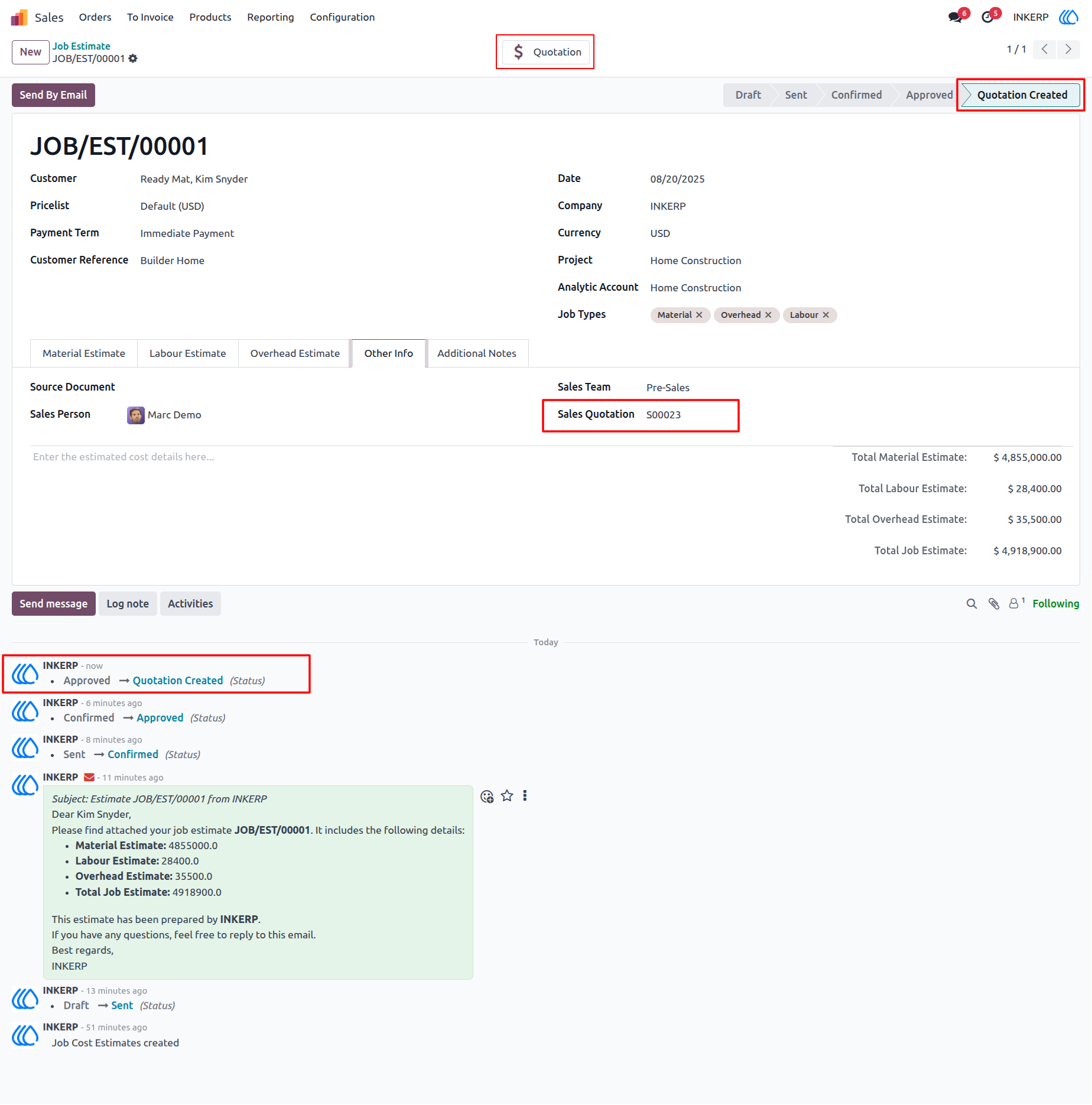
Task: Go to next record arrow
Action: [1068, 49]
